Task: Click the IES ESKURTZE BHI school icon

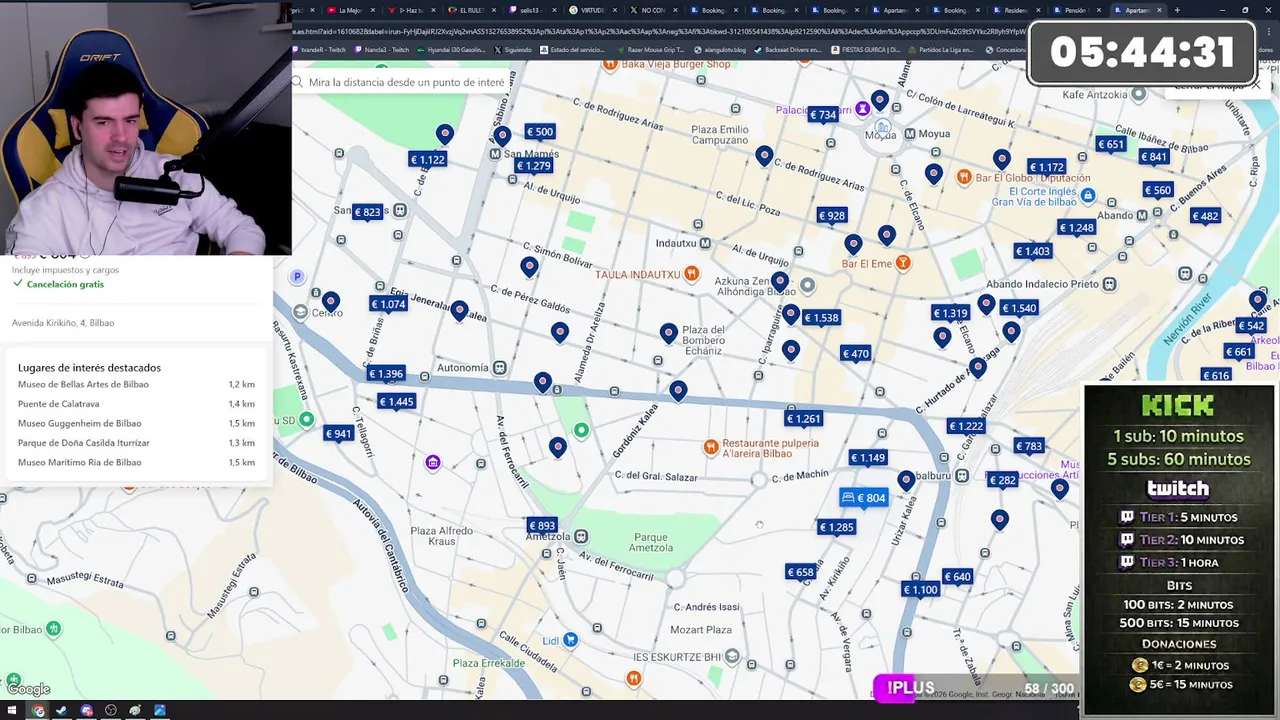Action: (x=732, y=656)
